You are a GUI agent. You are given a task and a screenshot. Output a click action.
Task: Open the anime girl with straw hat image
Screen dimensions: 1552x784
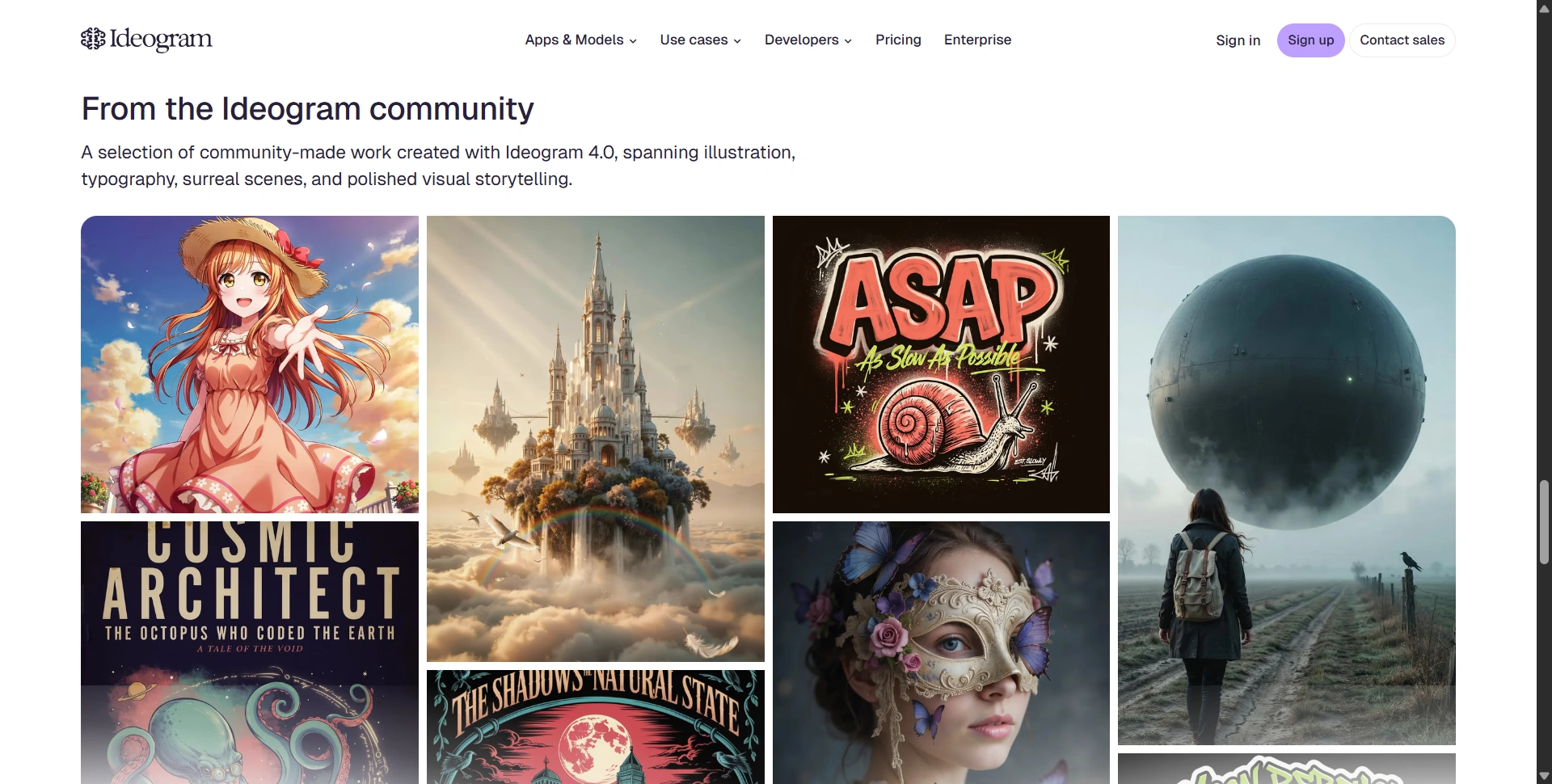[250, 365]
